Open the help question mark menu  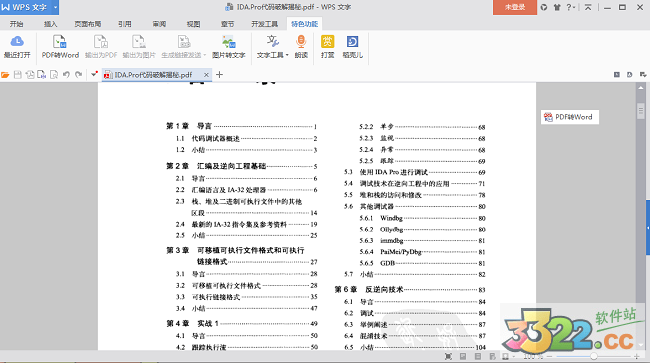(x=570, y=7)
